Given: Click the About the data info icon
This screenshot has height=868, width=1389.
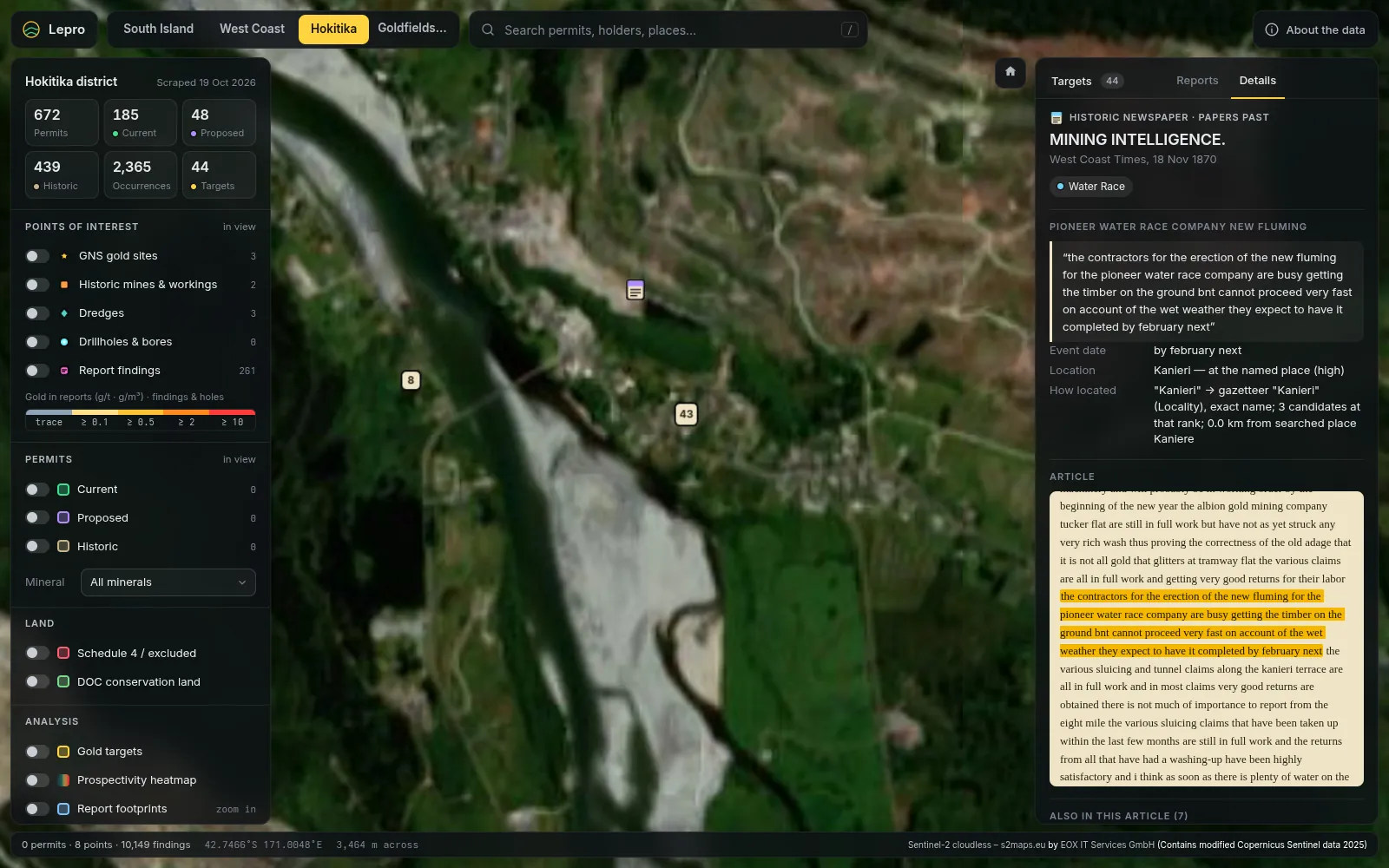Looking at the screenshot, I should 1272,30.
